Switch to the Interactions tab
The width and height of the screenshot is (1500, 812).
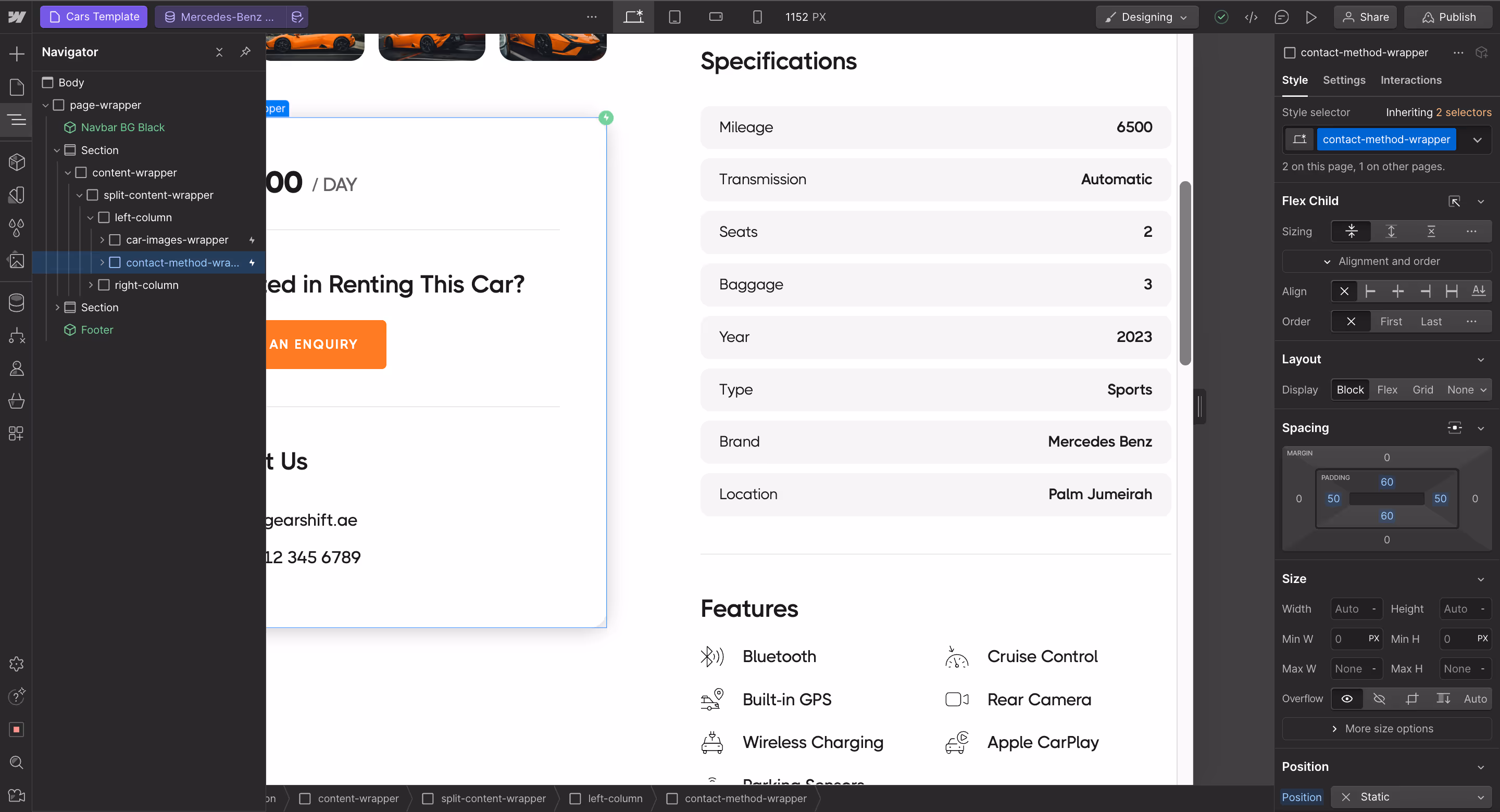(x=1410, y=80)
